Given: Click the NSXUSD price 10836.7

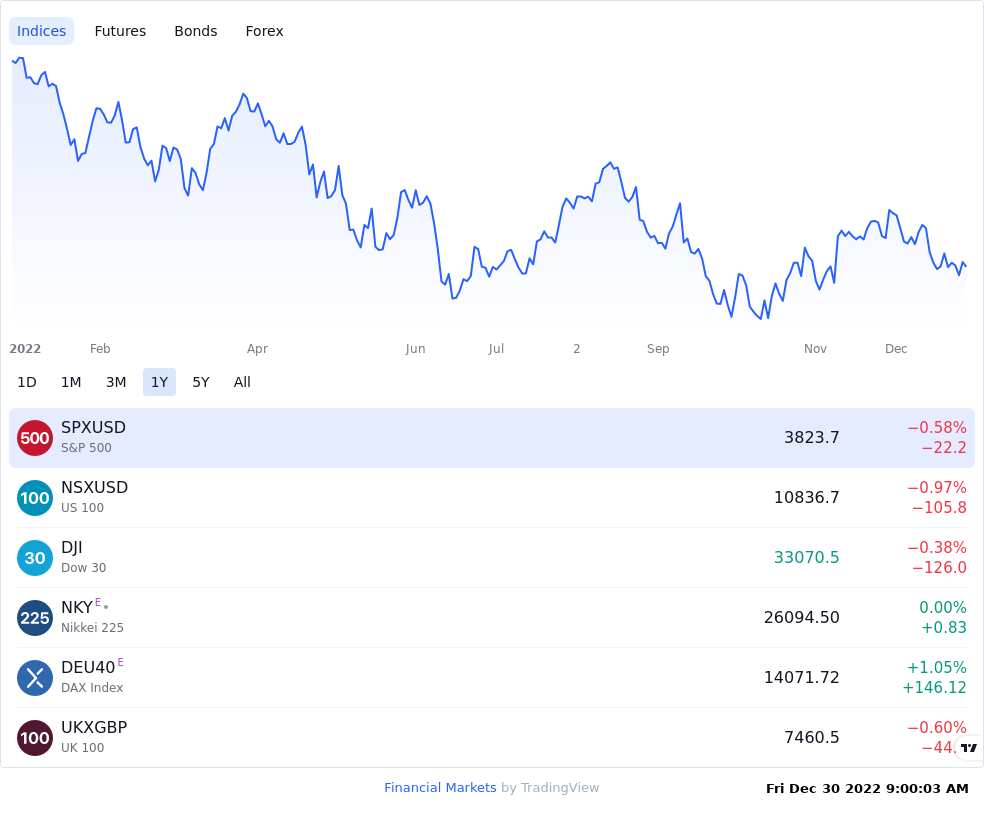Looking at the screenshot, I should 806,498.
